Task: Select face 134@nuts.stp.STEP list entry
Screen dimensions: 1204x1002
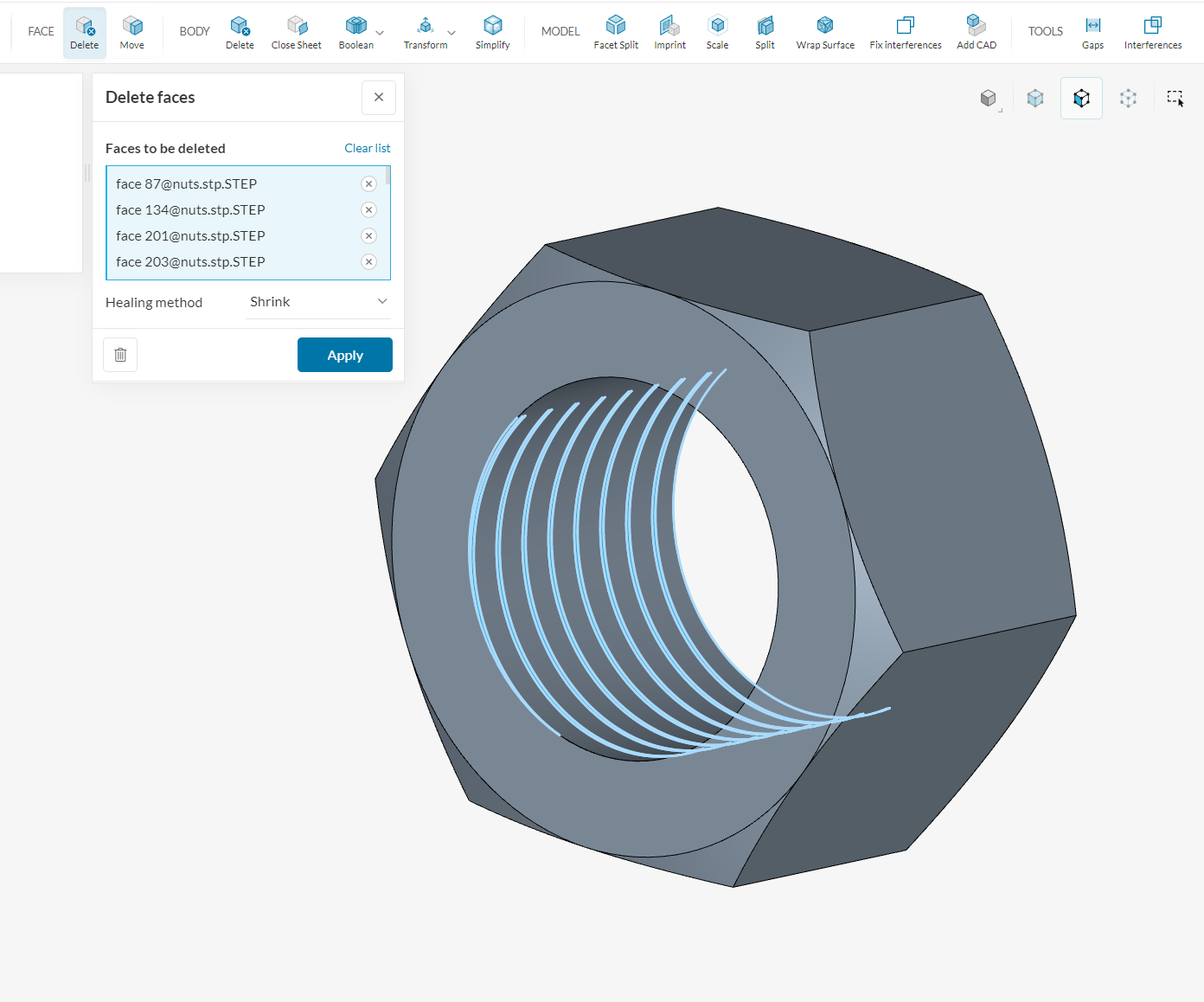Action: (190, 209)
